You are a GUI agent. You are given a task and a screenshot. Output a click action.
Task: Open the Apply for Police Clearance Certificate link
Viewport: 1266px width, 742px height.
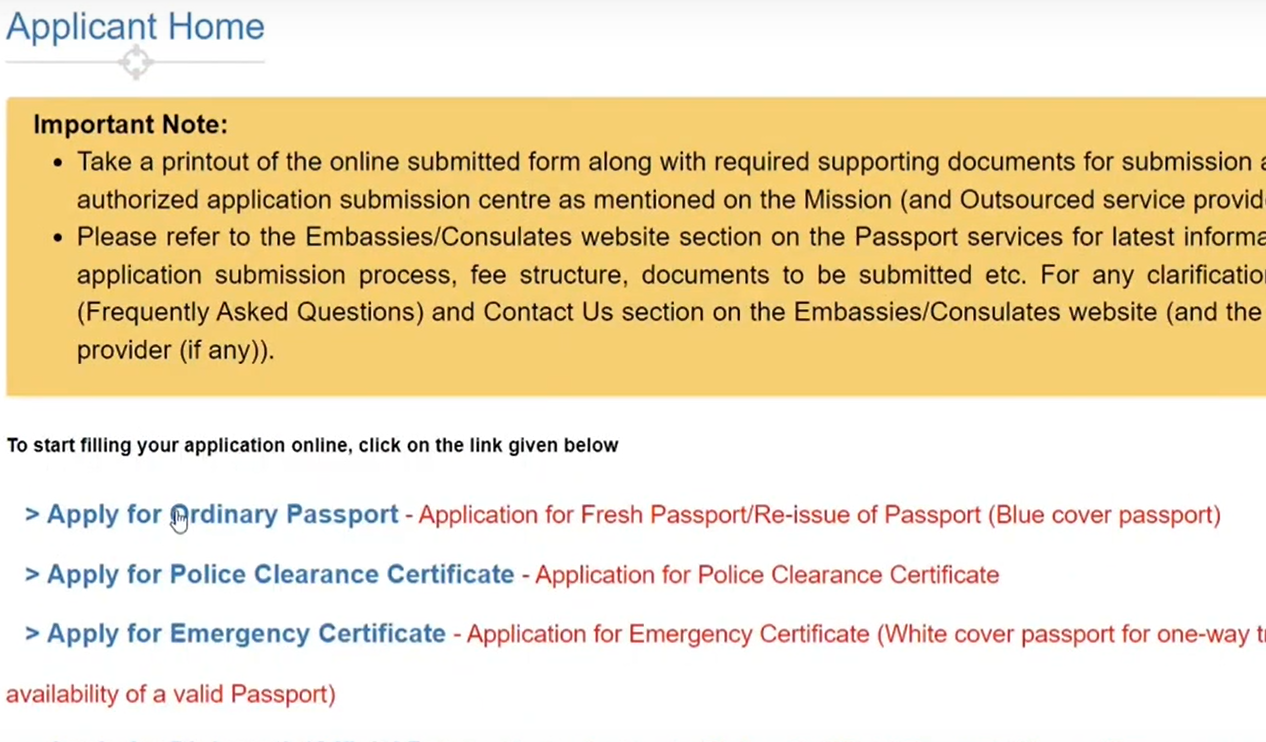[x=269, y=574]
